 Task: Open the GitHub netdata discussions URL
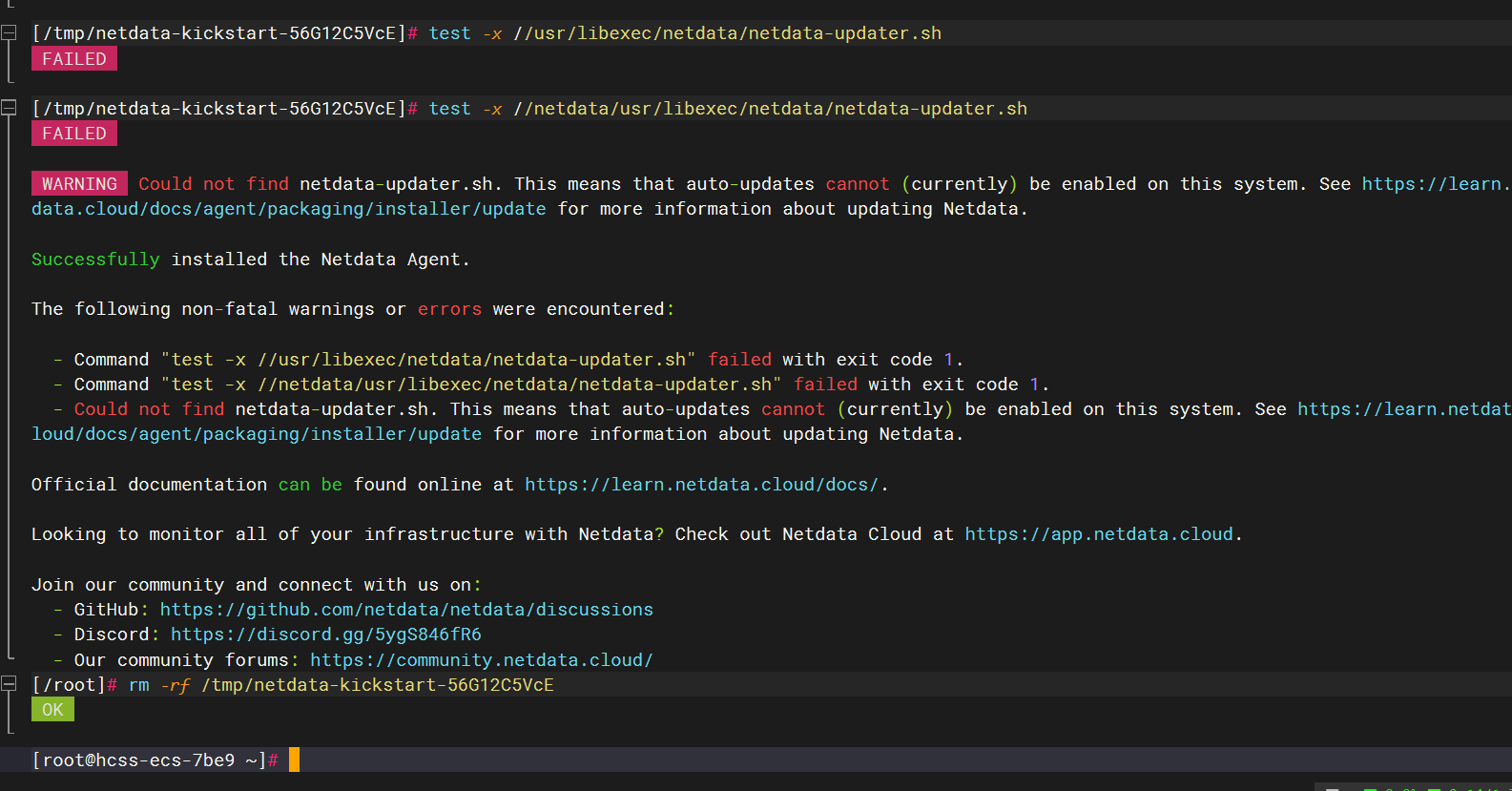(406, 610)
